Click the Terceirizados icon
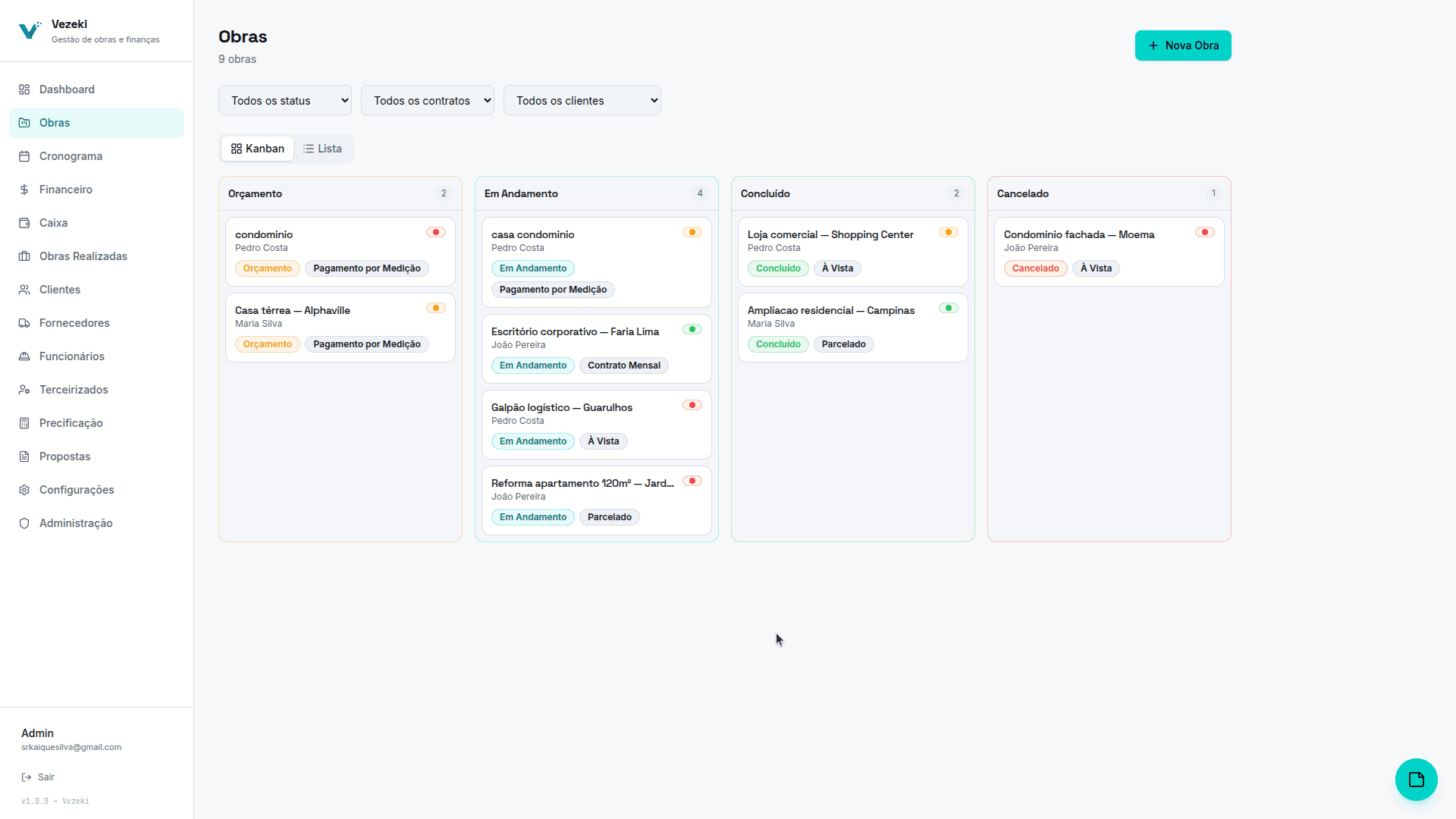 tap(24, 390)
